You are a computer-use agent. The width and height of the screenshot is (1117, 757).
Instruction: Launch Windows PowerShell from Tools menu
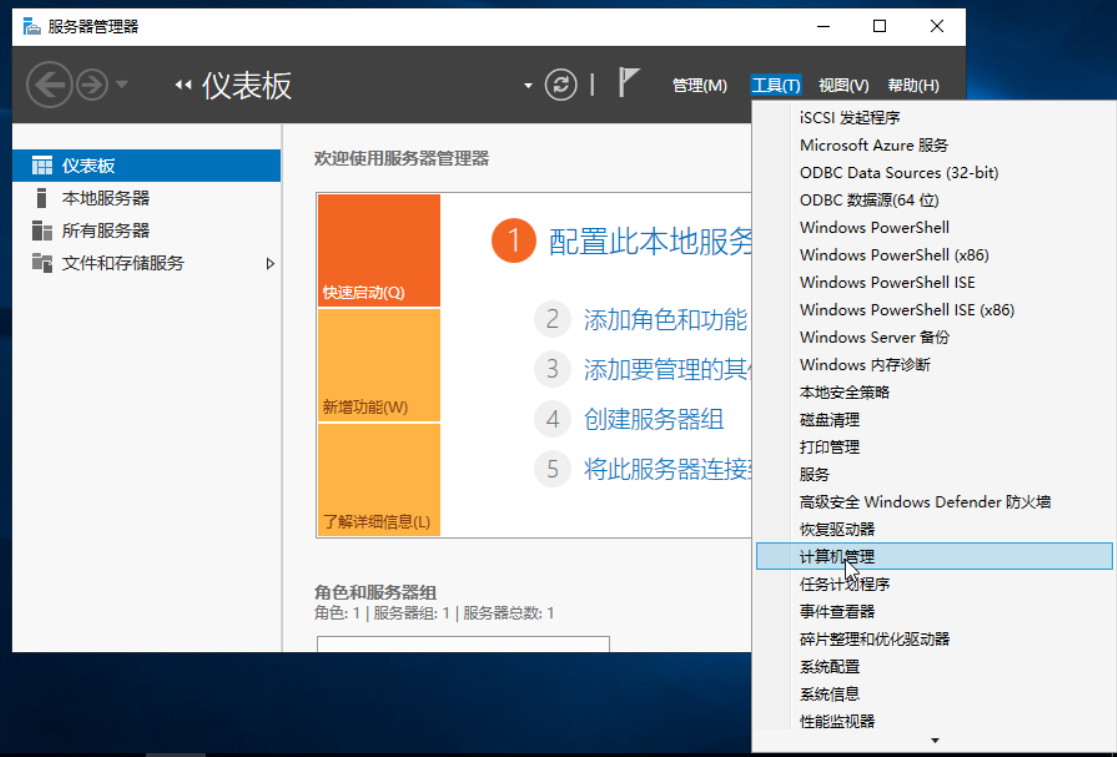934,227
